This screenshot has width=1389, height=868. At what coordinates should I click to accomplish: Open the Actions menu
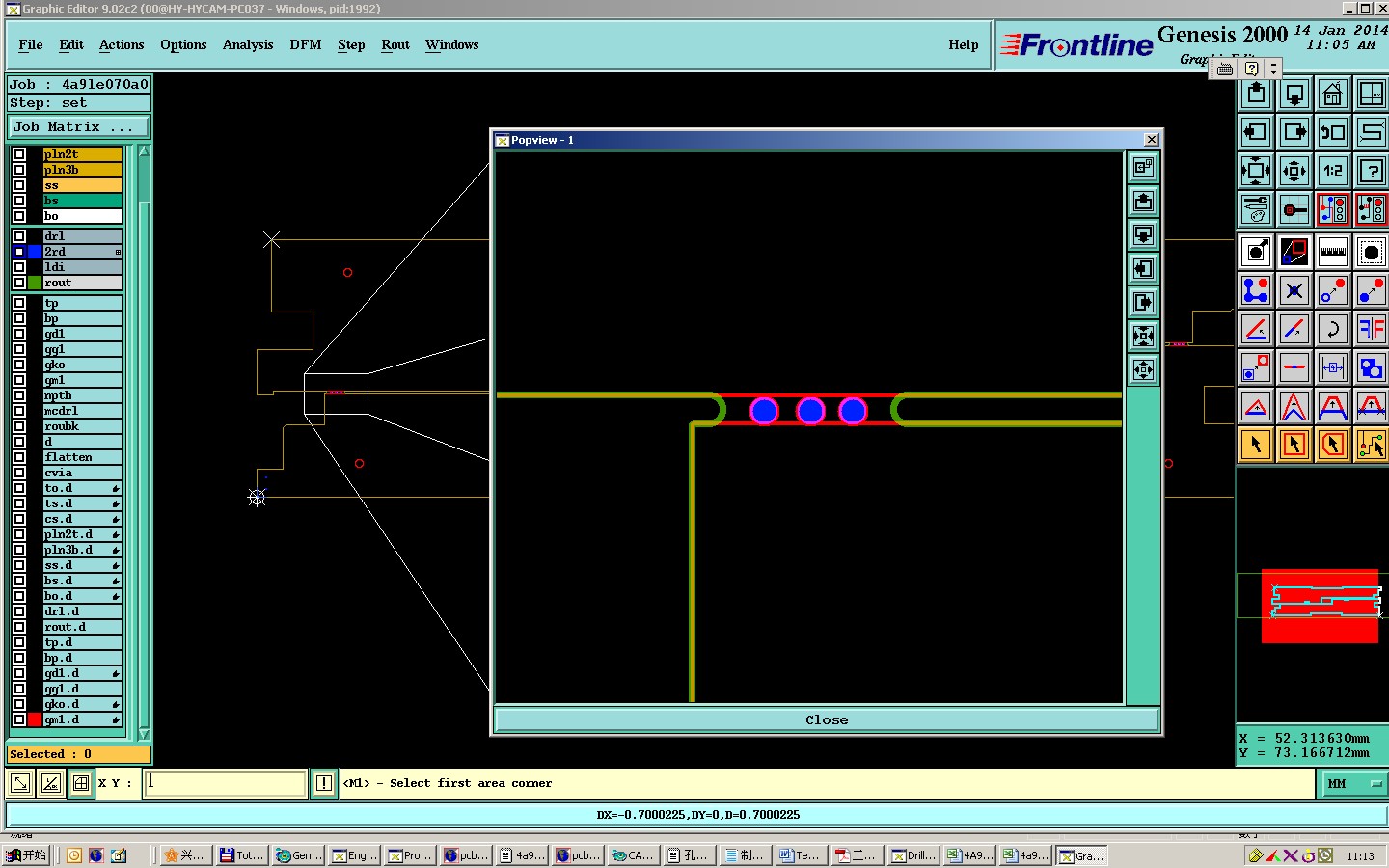pyautogui.click(x=122, y=44)
